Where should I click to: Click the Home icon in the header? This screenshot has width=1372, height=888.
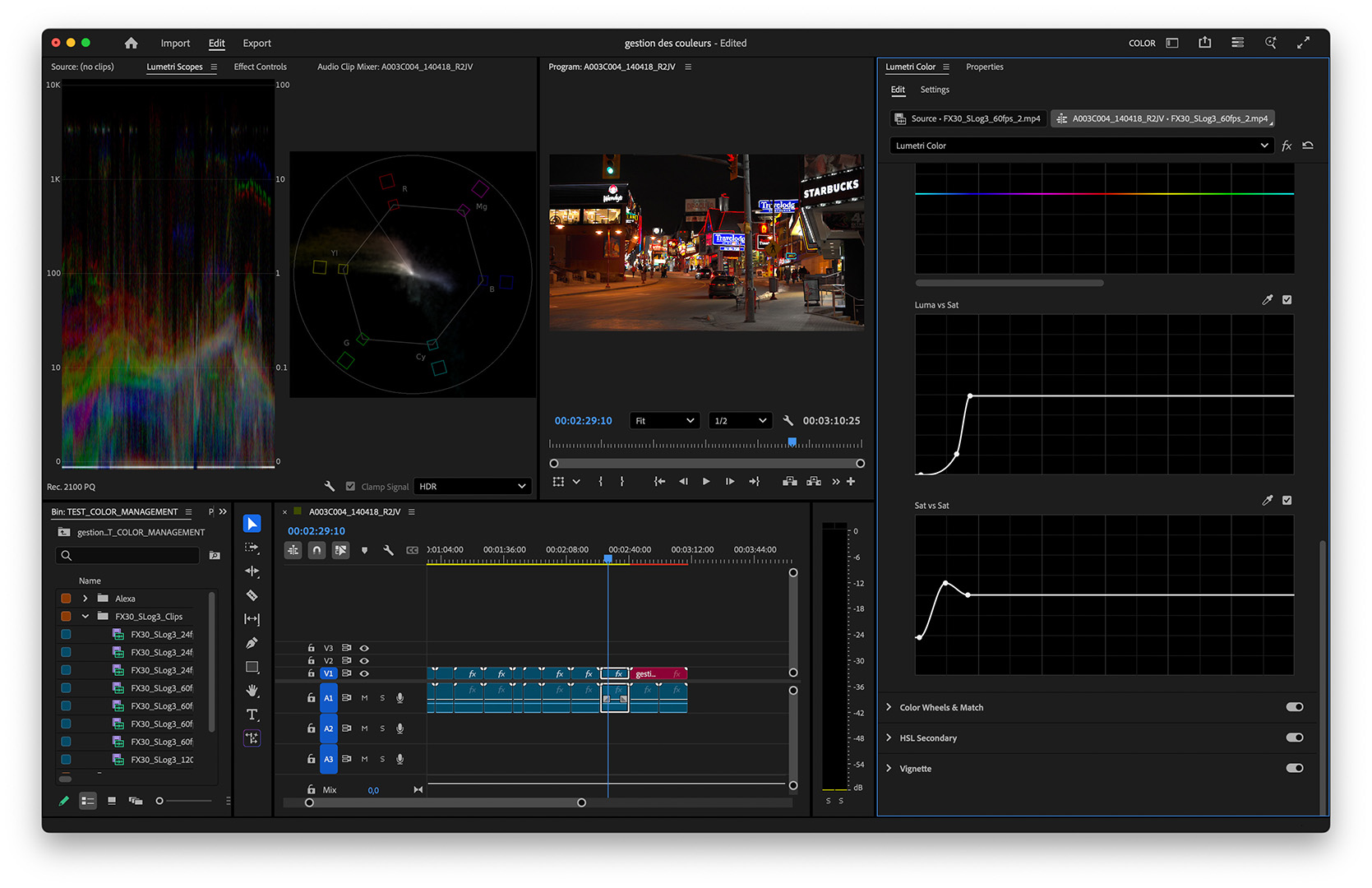(131, 44)
